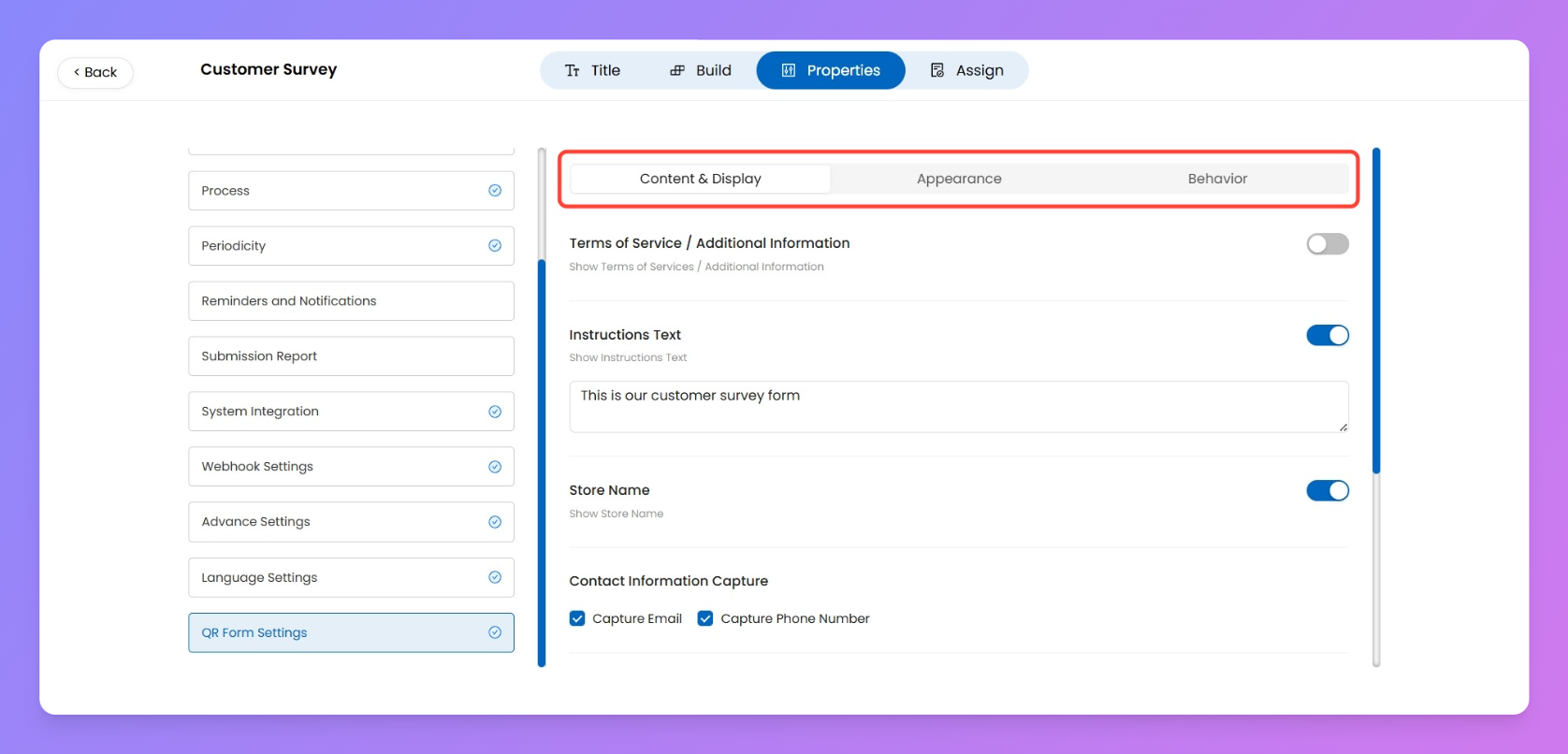1568x754 pixels.
Task: Uncheck the Capture Email checkbox
Action: point(577,618)
